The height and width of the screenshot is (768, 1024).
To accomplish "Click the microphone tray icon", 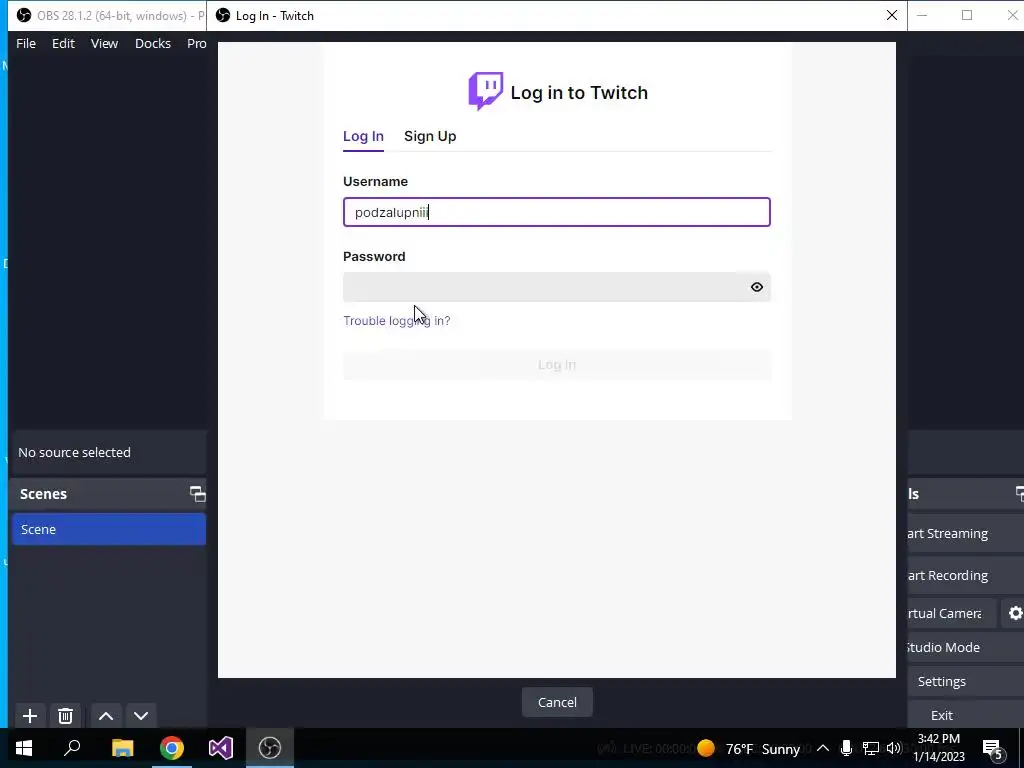I will 846,748.
